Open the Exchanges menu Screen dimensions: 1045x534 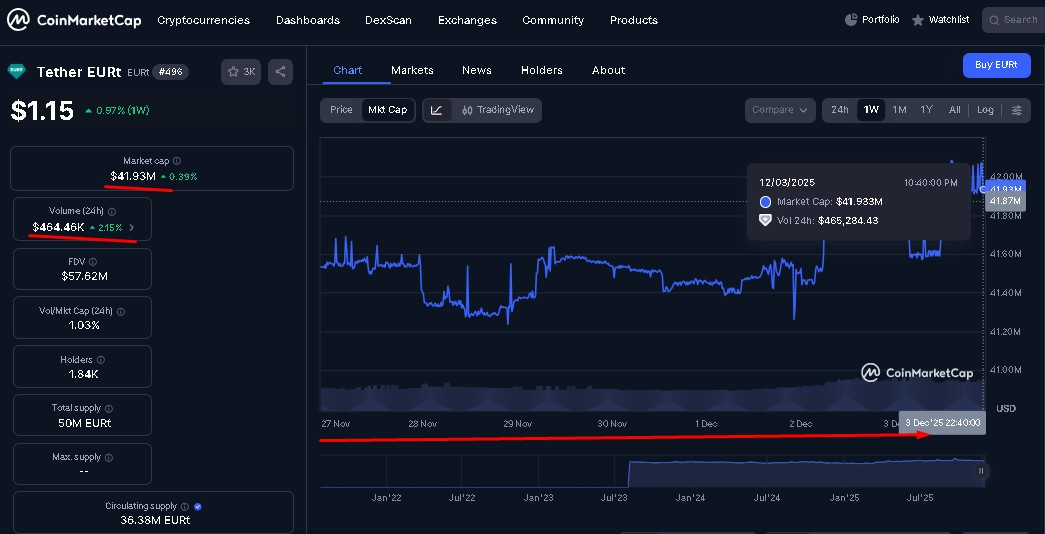(467, 21)
